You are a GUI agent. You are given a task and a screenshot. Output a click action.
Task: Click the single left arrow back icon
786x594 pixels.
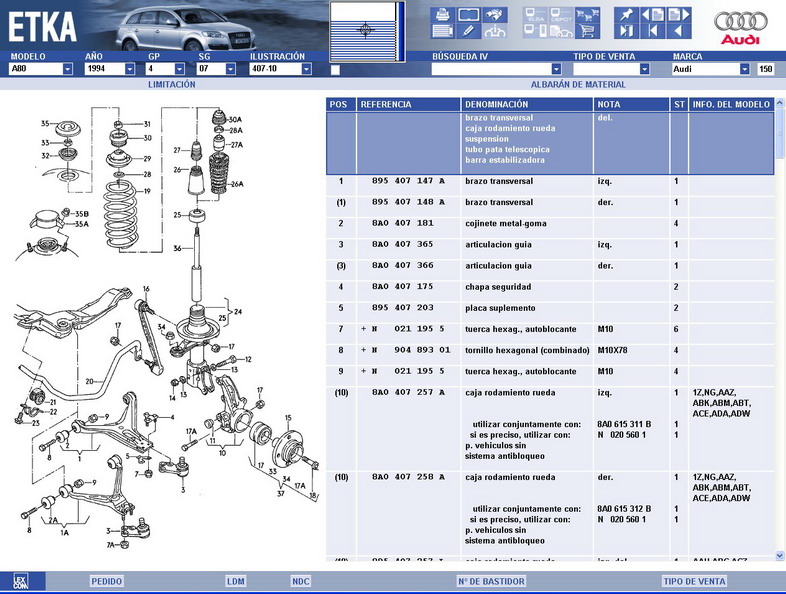679,31
